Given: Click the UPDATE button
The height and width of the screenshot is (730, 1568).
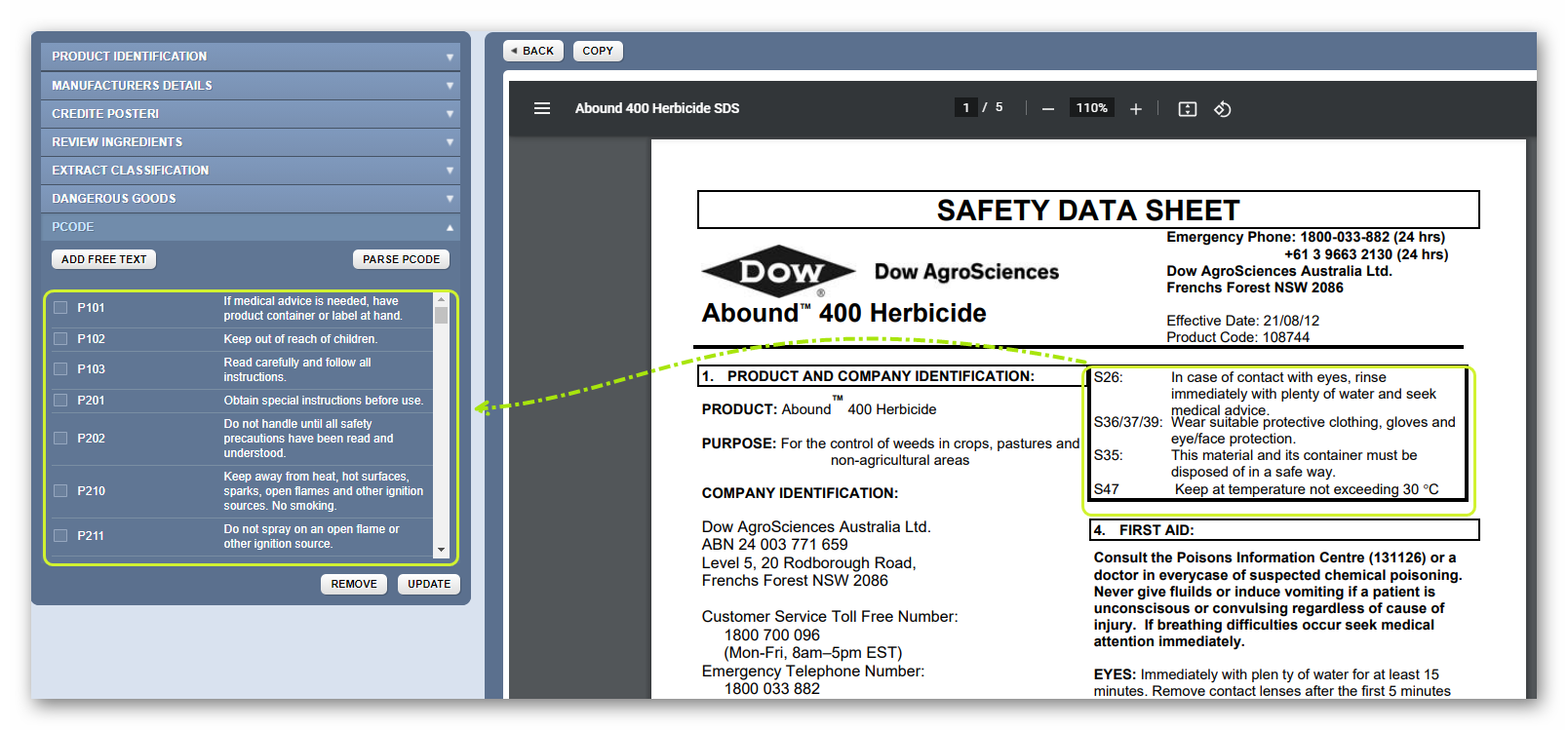Looking at the screenshot, I should point(429,584).
